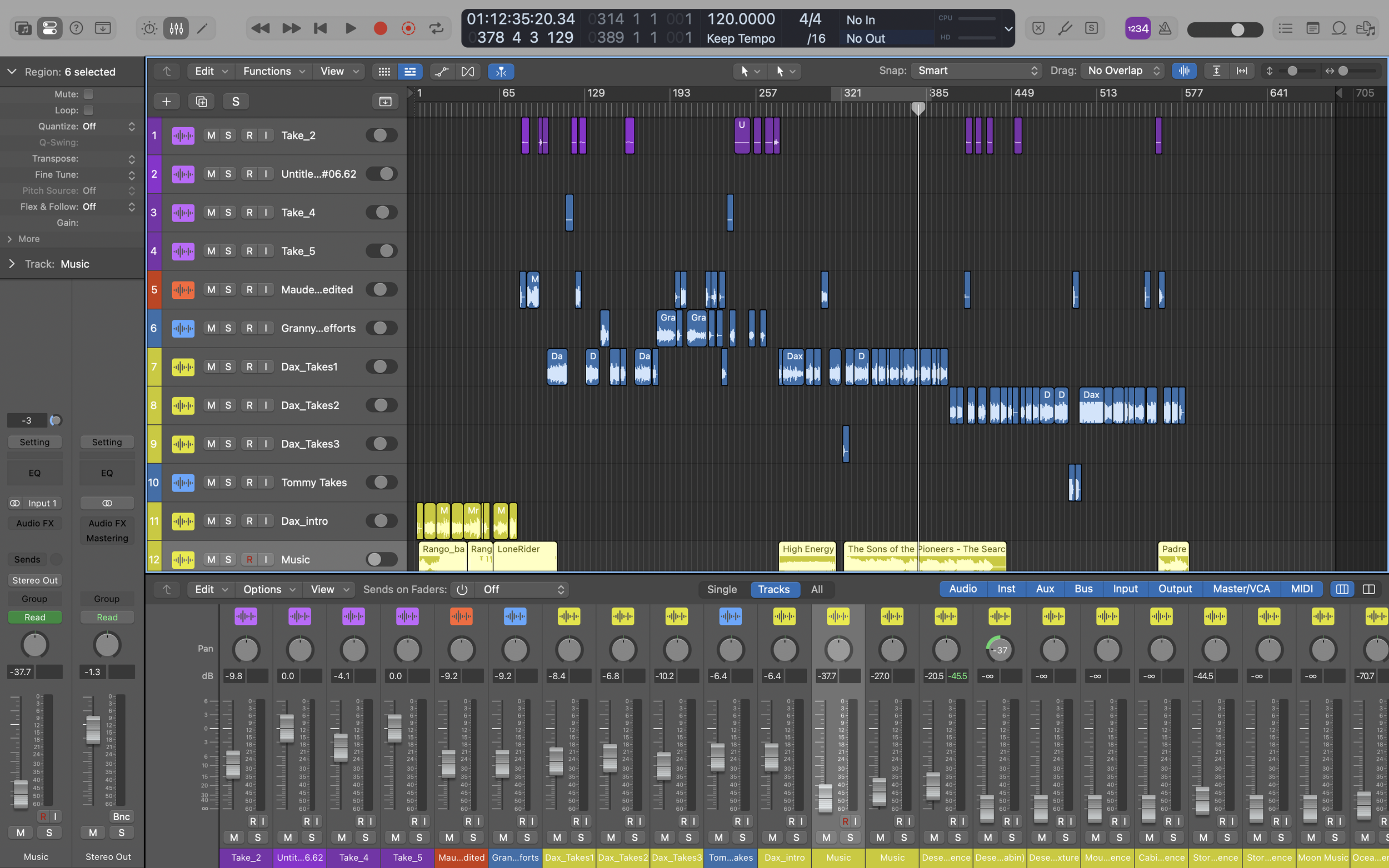The height and width of the screenshot is (868, 1389).
Task: Open the Drag No Overlap dropdown
Action: pos(1122,71)
